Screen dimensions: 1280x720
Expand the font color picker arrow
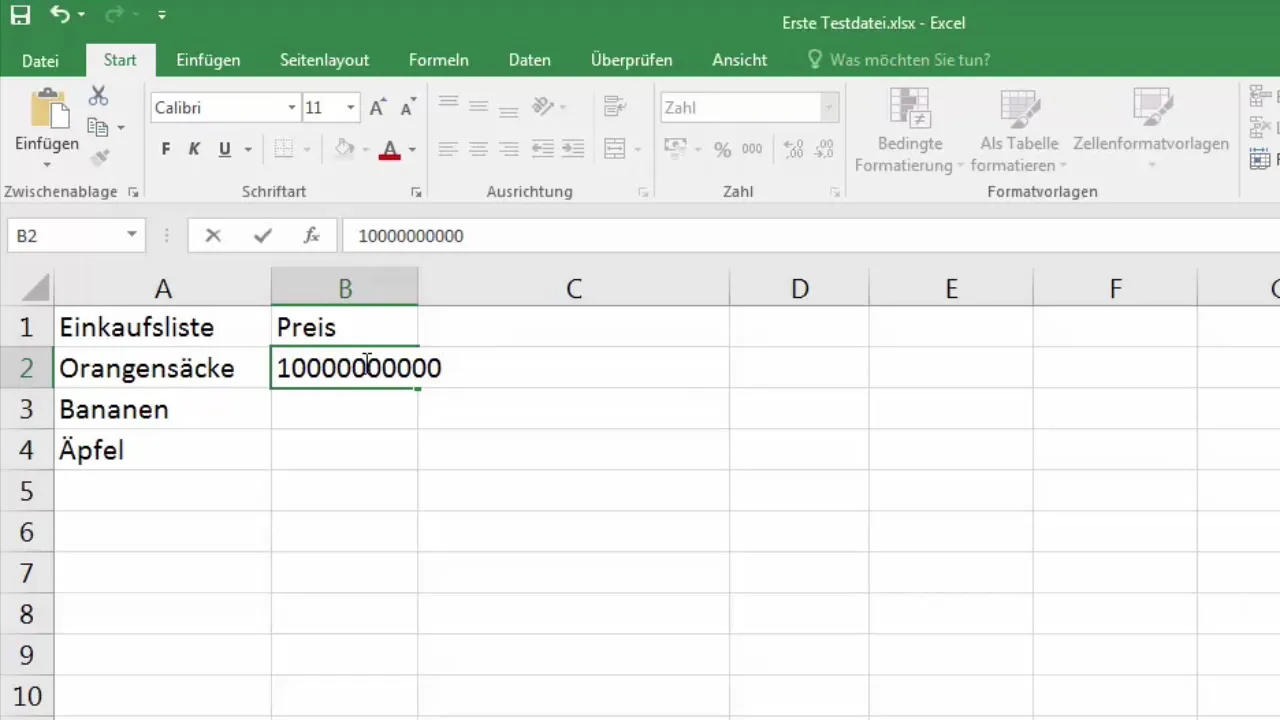(412, 150)
